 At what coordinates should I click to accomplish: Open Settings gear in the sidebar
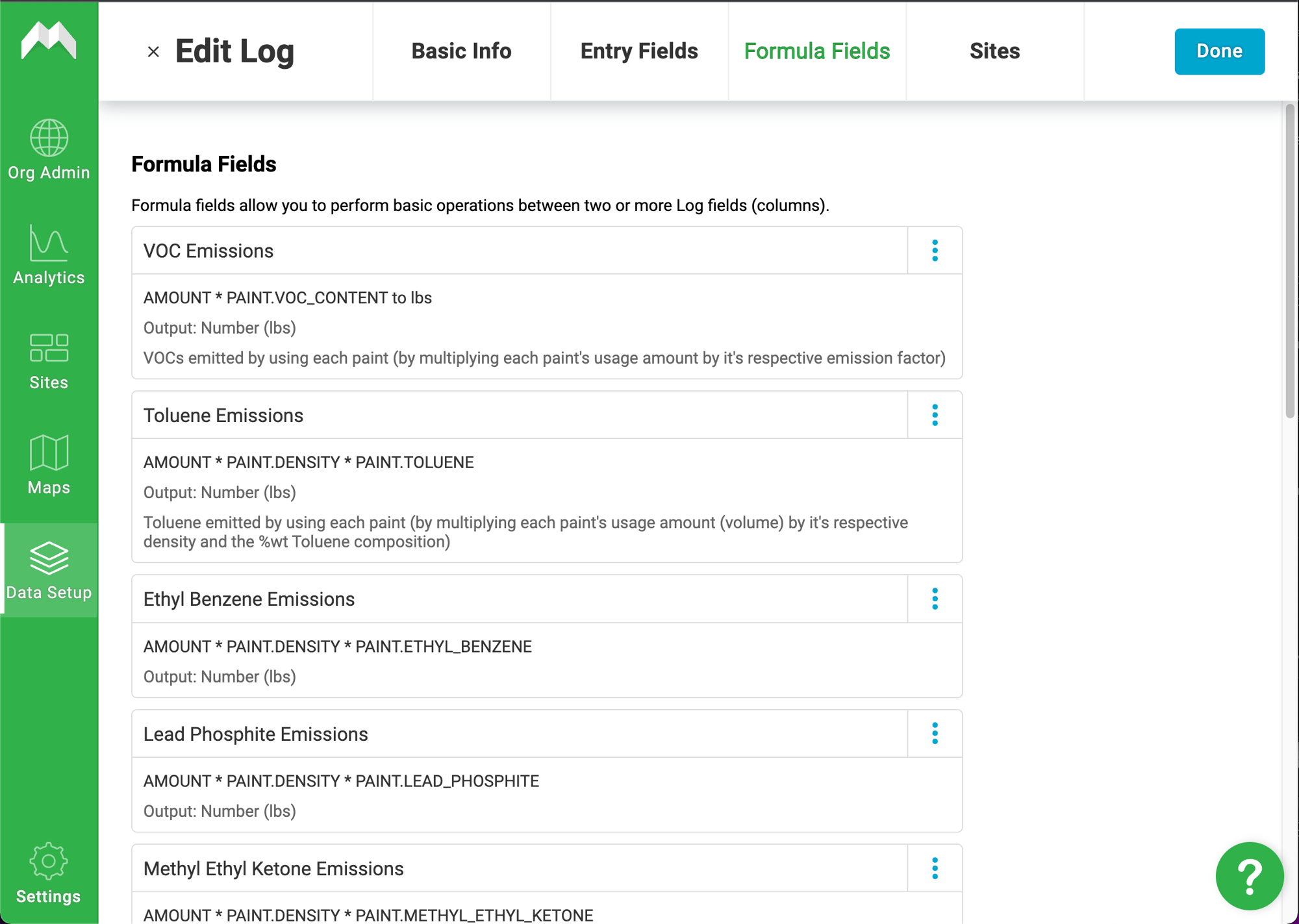[49, 862]
